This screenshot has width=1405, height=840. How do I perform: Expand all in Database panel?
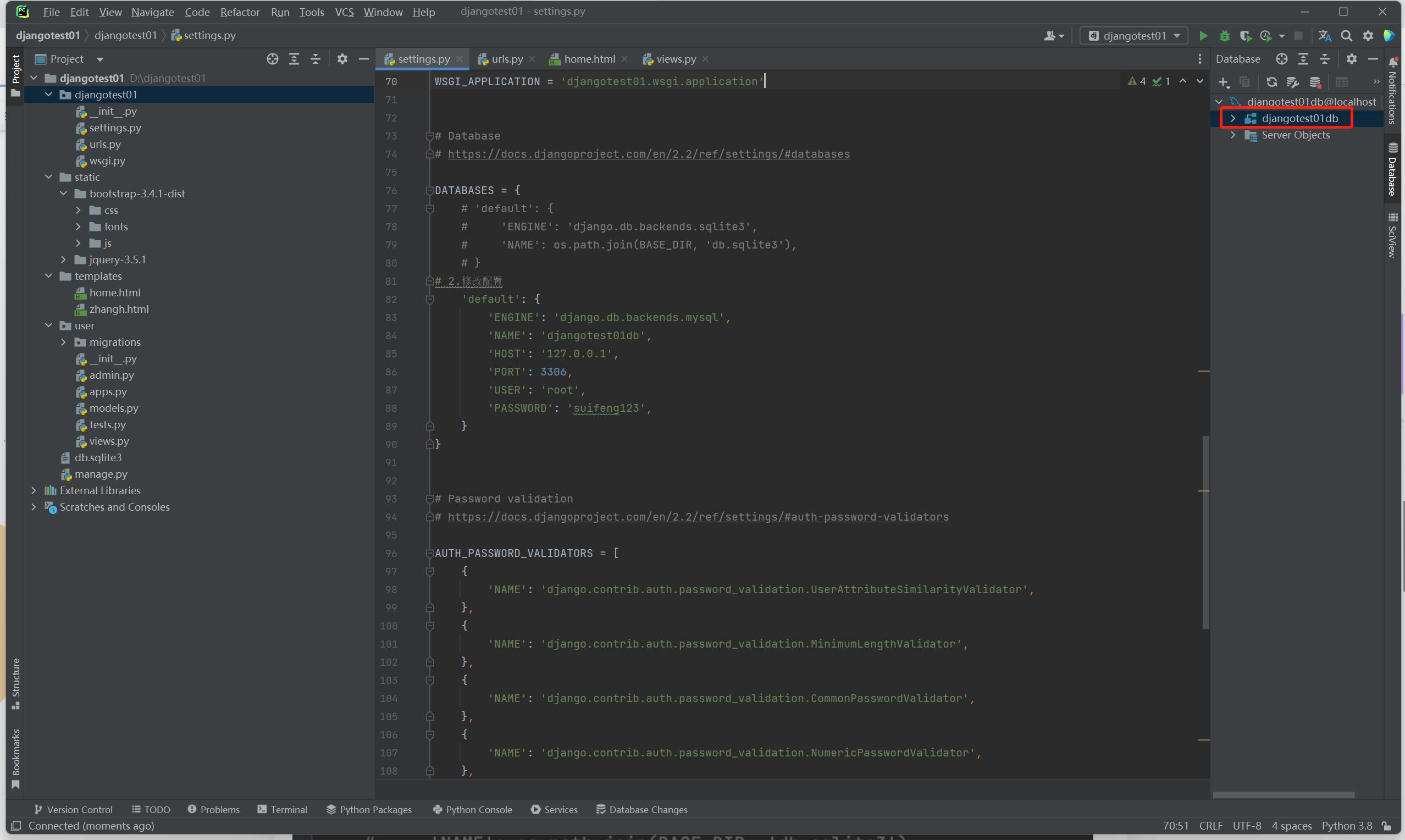tap(1303, 59)
